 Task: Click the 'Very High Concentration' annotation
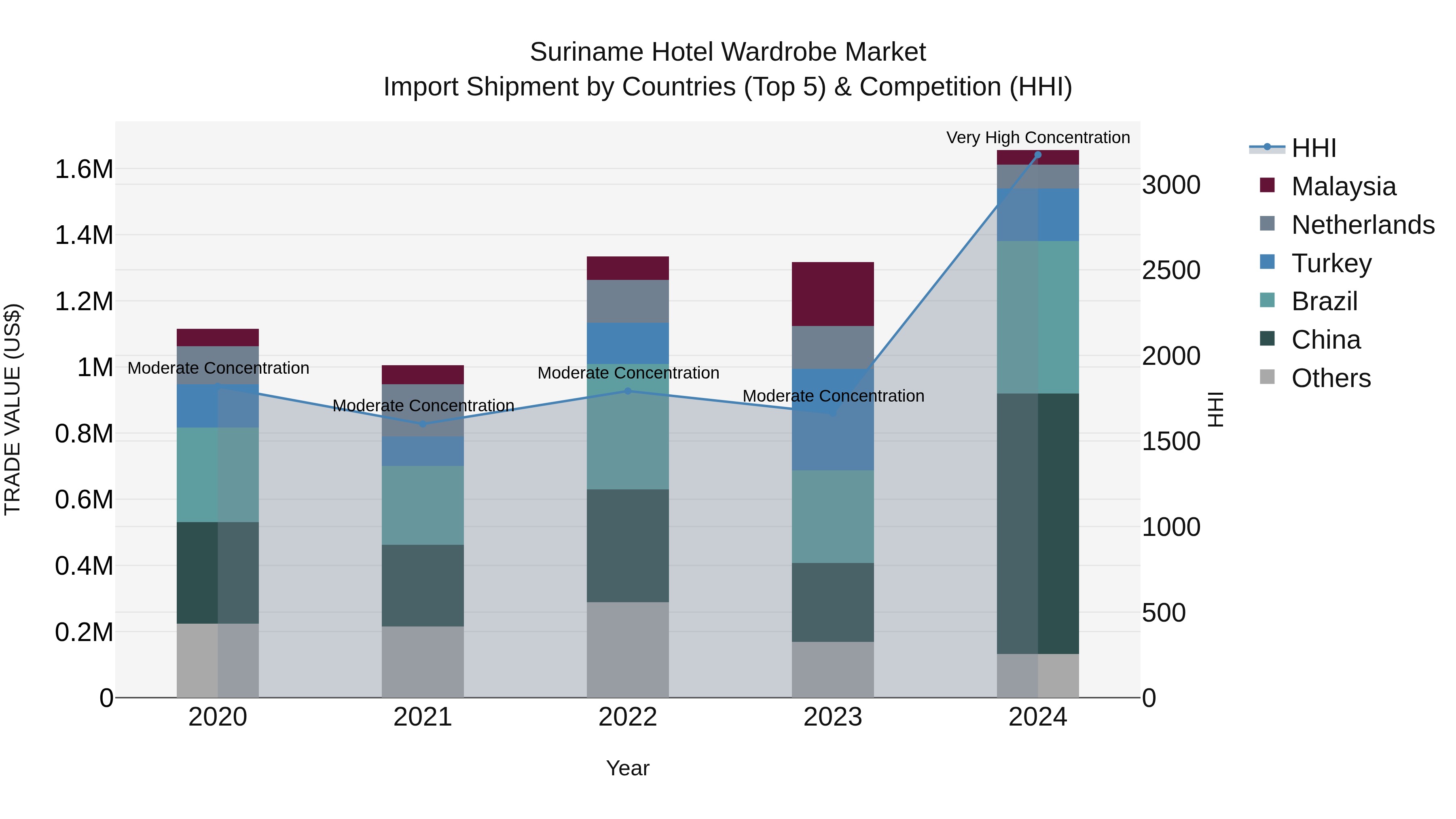point(1038,138)
